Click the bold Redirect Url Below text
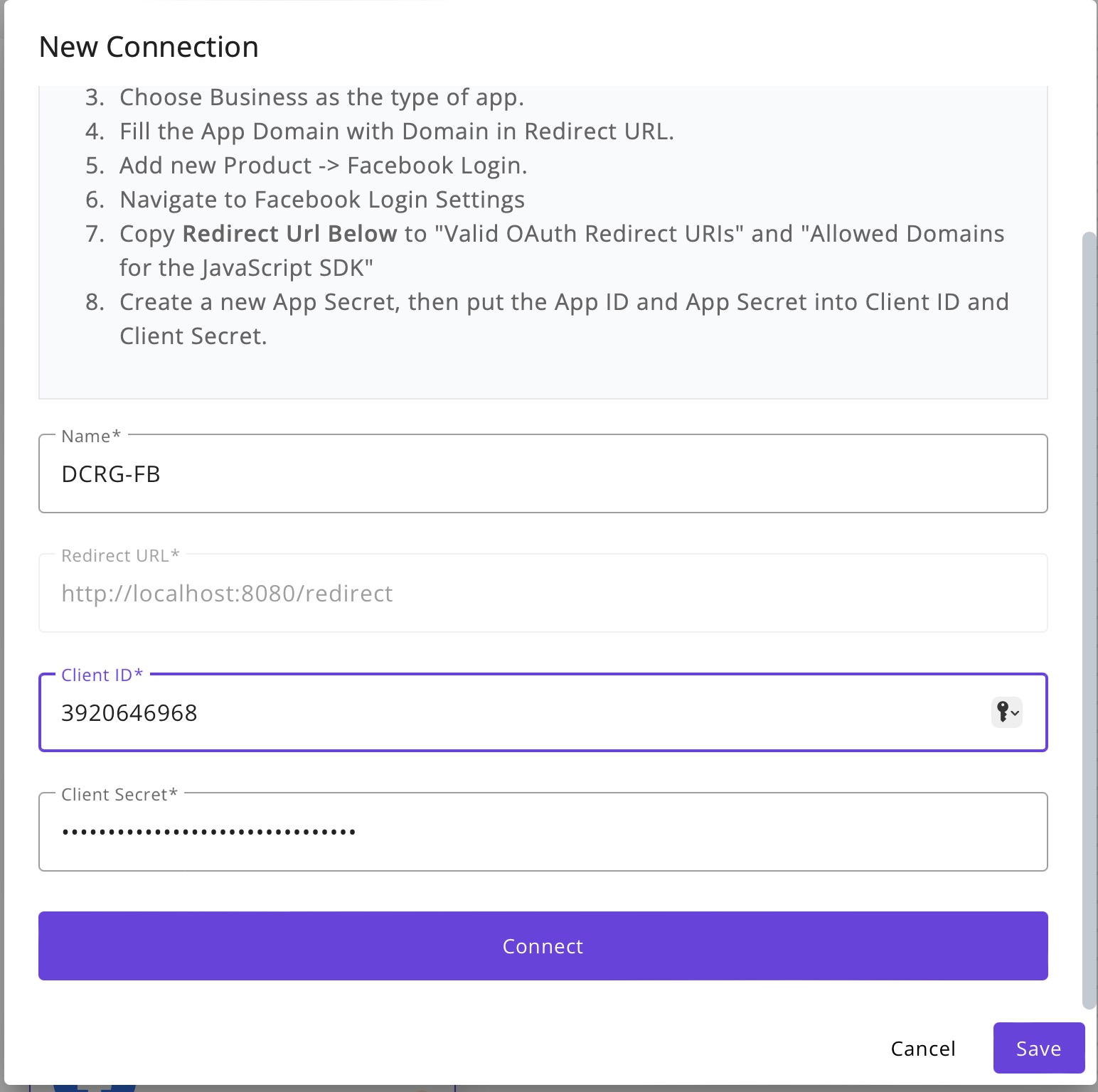Screen dimensions: 1098x1092 coord(289,234)
